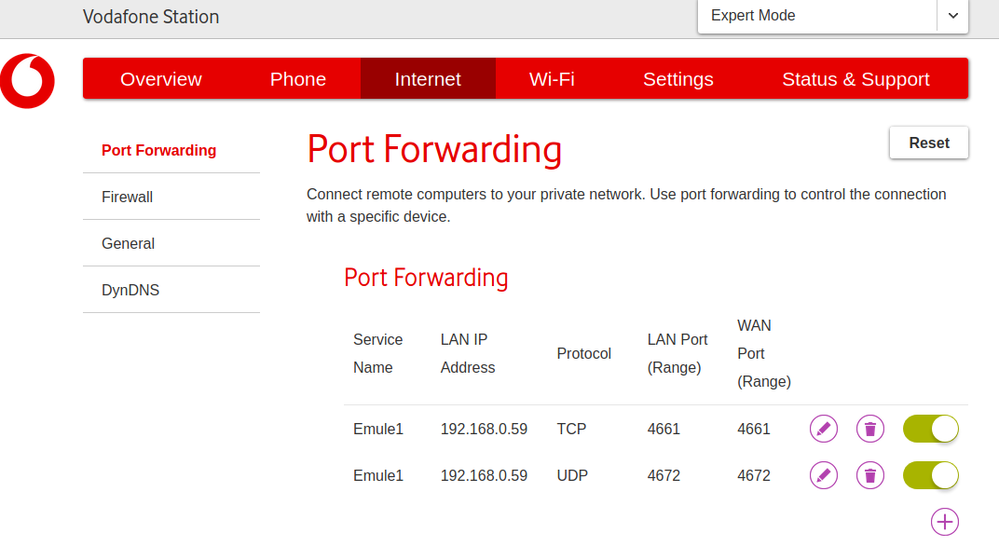This screenshot has height=546, width=999.
Task: Open the Expert Mode dropdown
Action: (x=817, y=16)
